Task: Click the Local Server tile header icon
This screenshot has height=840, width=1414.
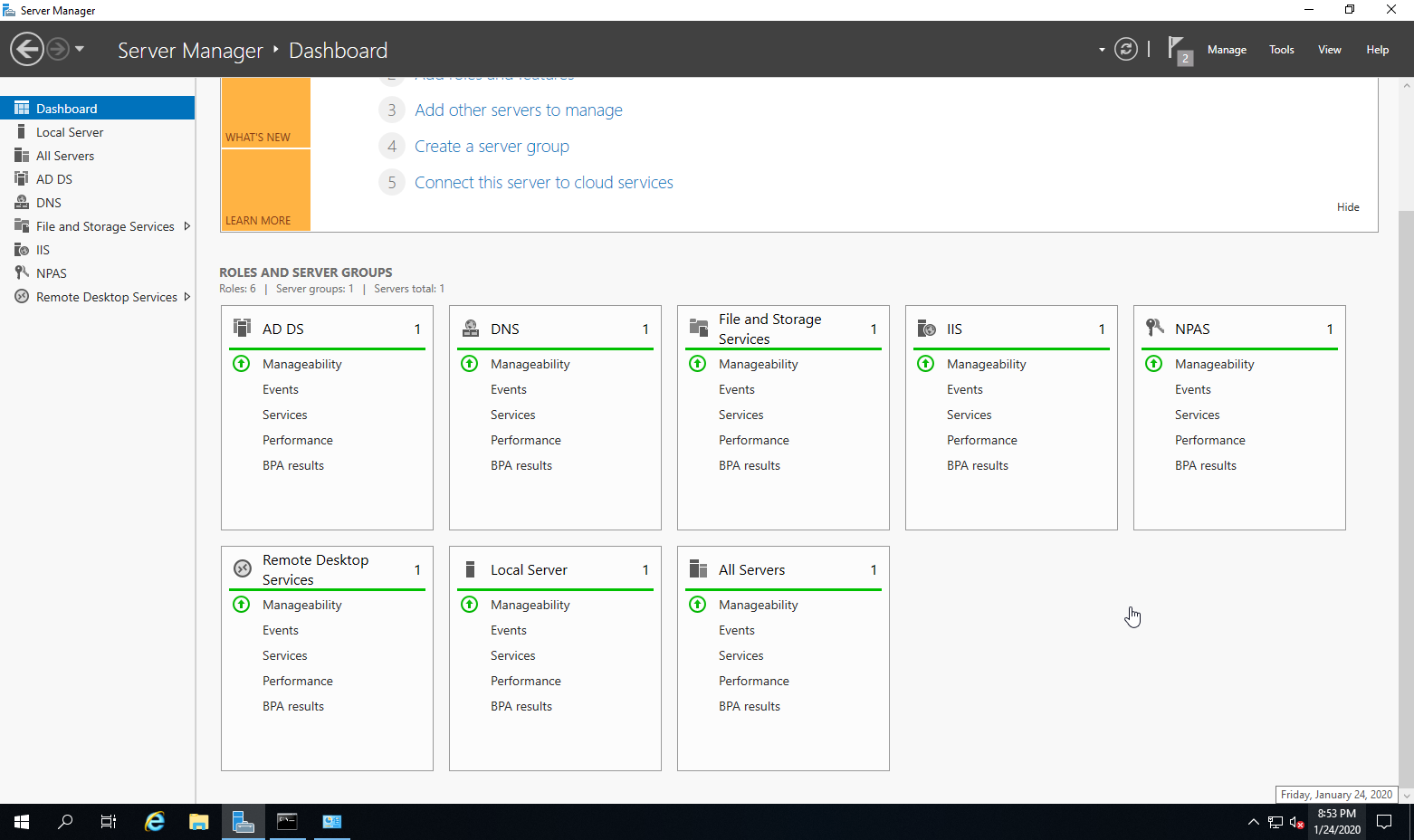Action: point(470,568)
